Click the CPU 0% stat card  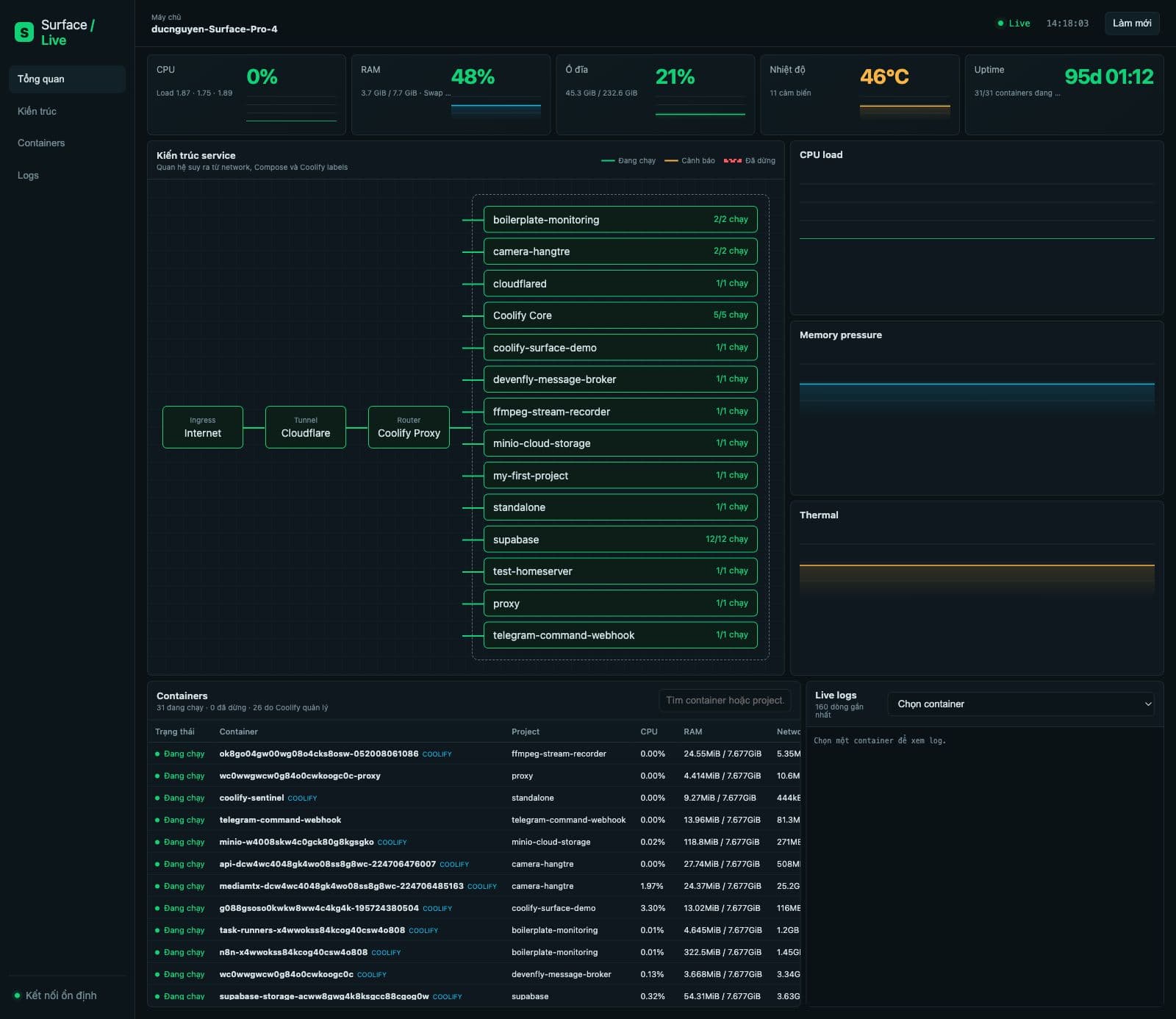pos(246,94)
